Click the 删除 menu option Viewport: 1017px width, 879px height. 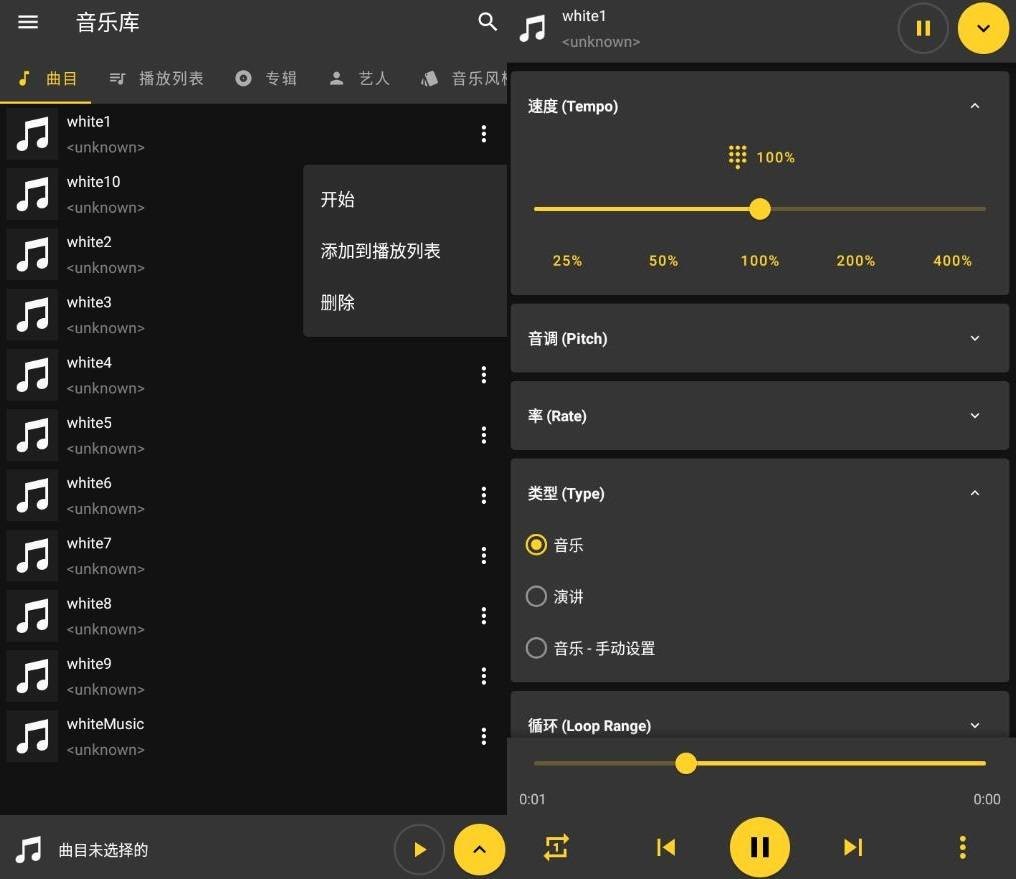(338, 303)
